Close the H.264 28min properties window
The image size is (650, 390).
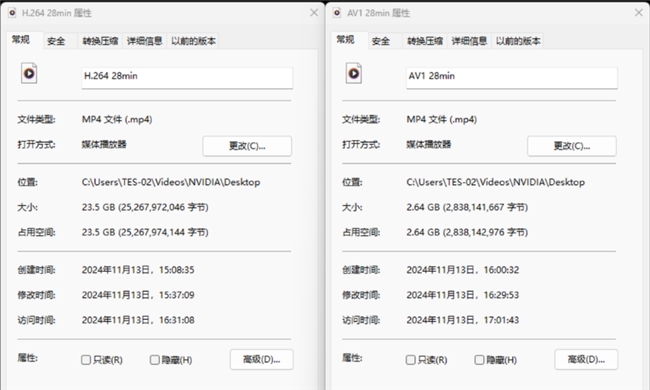pyautogui.click(x=314, y=13)
